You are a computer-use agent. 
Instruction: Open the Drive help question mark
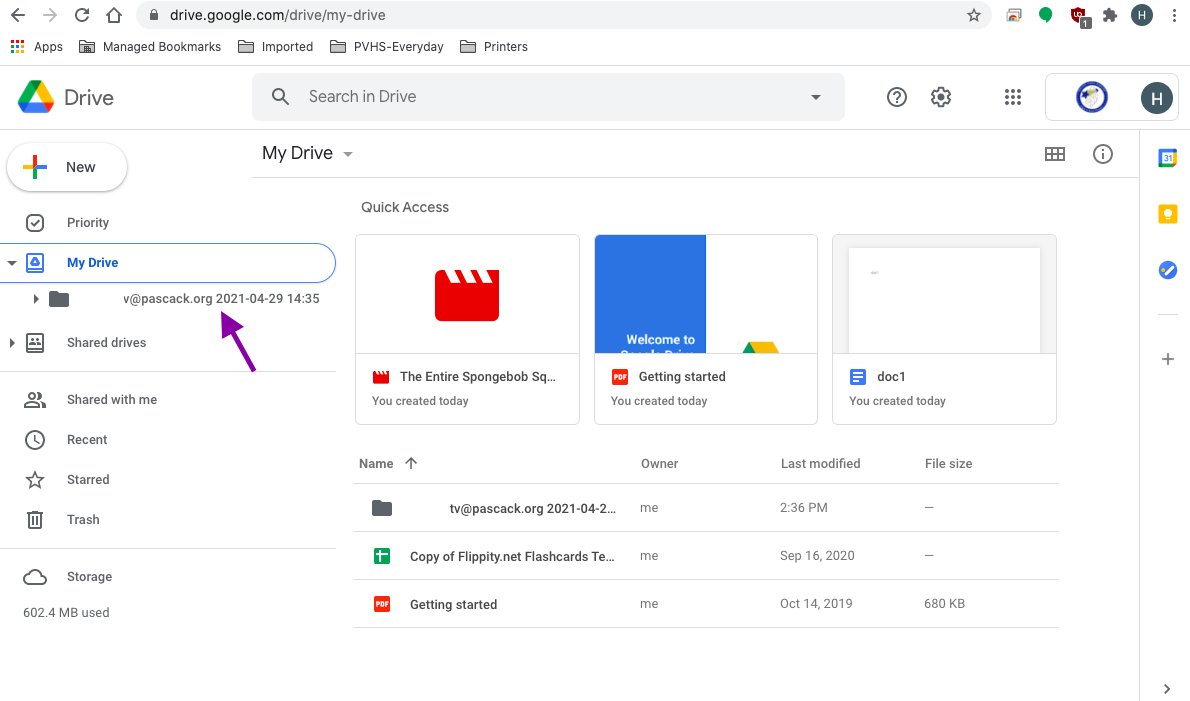point(896,97)
